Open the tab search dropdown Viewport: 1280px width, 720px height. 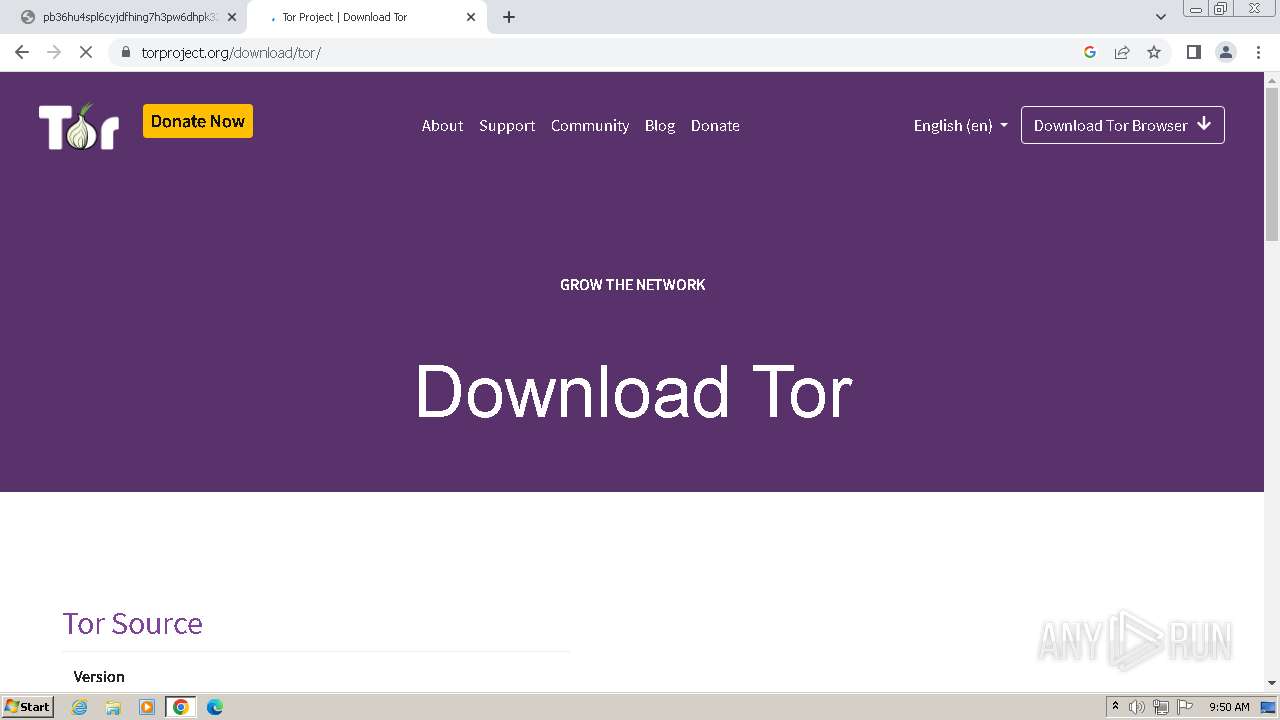tap(1161, 17)
